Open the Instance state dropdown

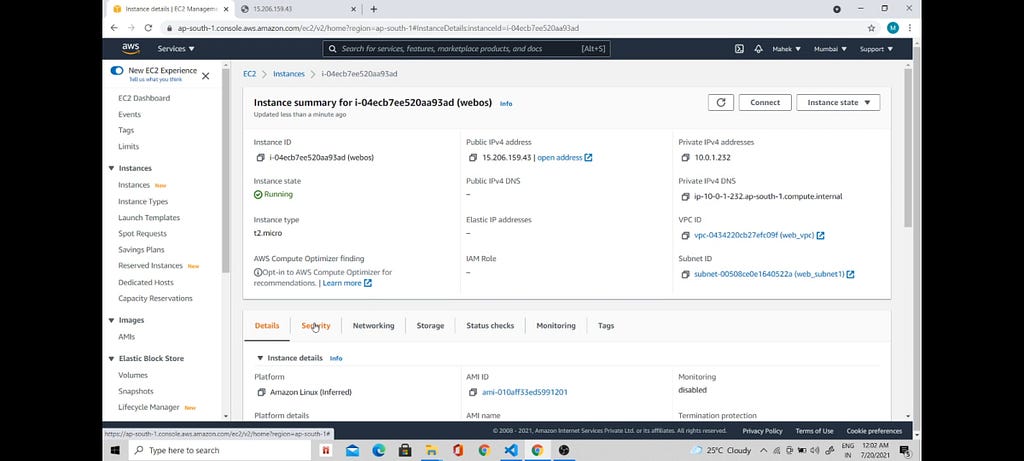pos(839,103)
